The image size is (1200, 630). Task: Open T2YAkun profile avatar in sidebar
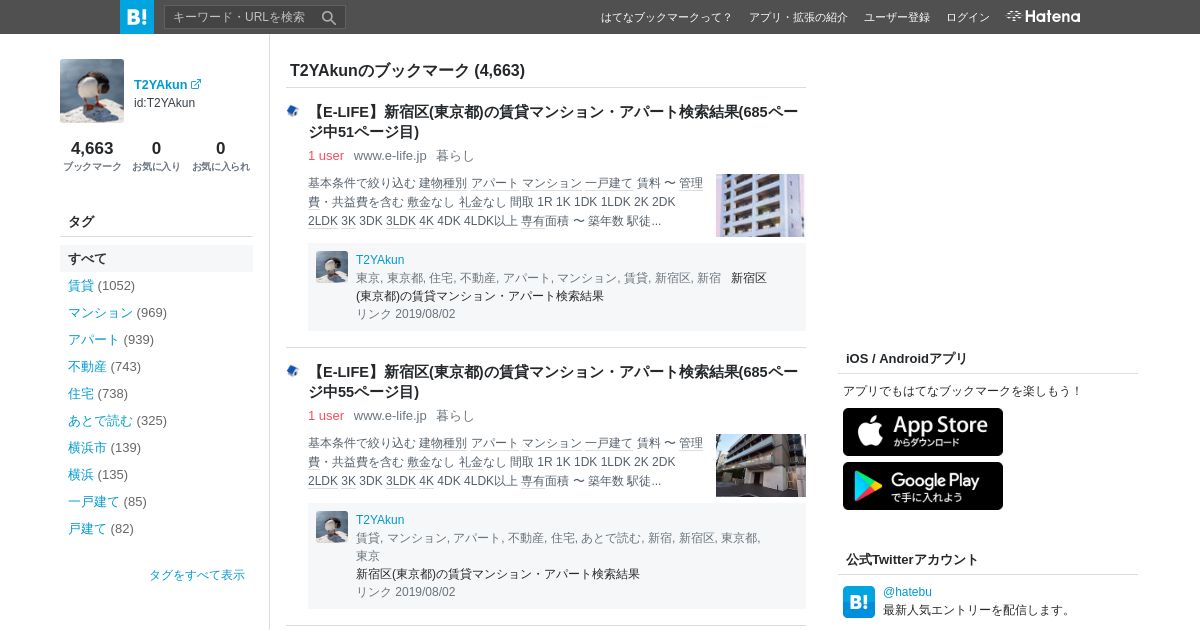92,91
